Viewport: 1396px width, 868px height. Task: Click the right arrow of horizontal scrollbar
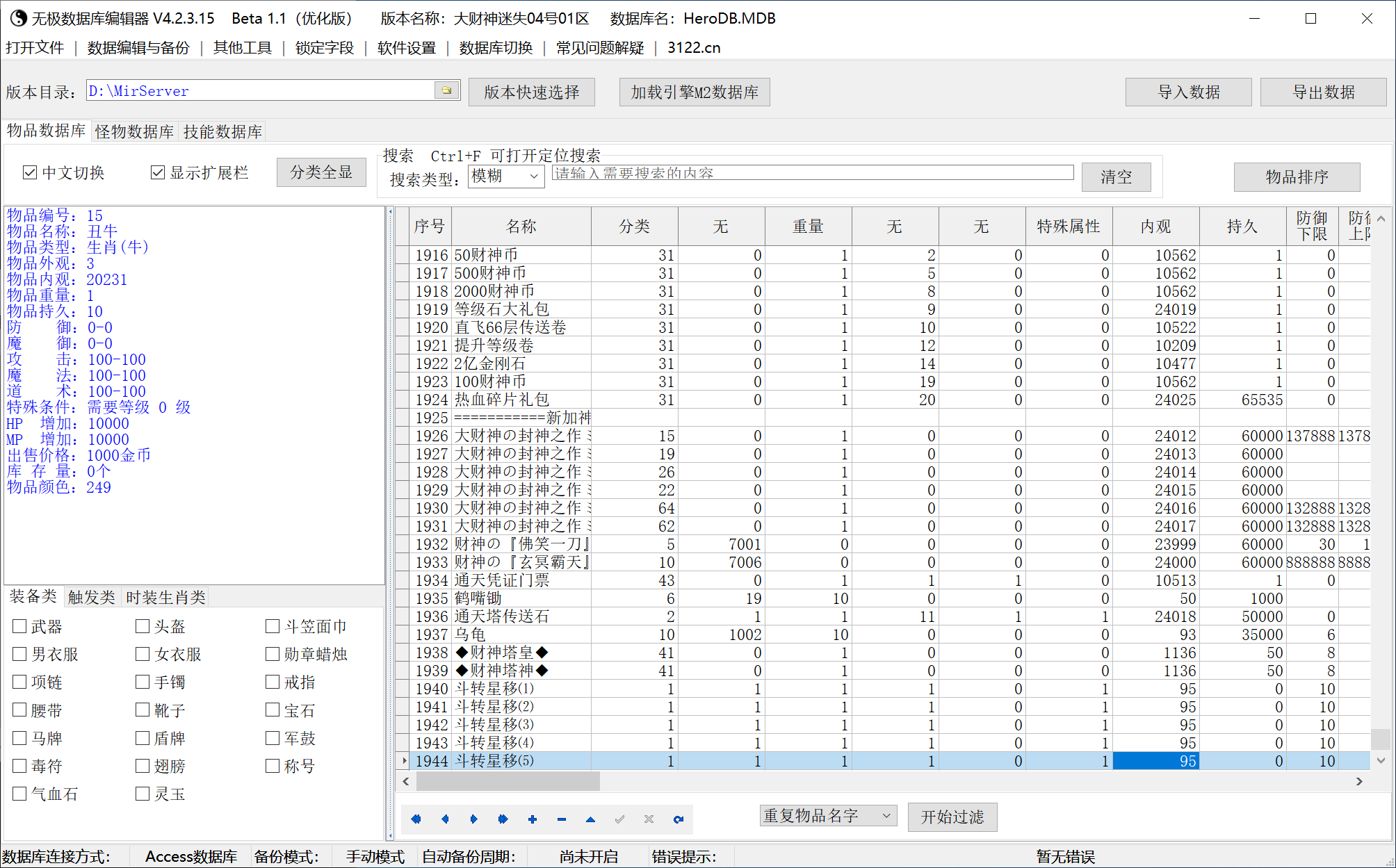[x=1359, y=782]
